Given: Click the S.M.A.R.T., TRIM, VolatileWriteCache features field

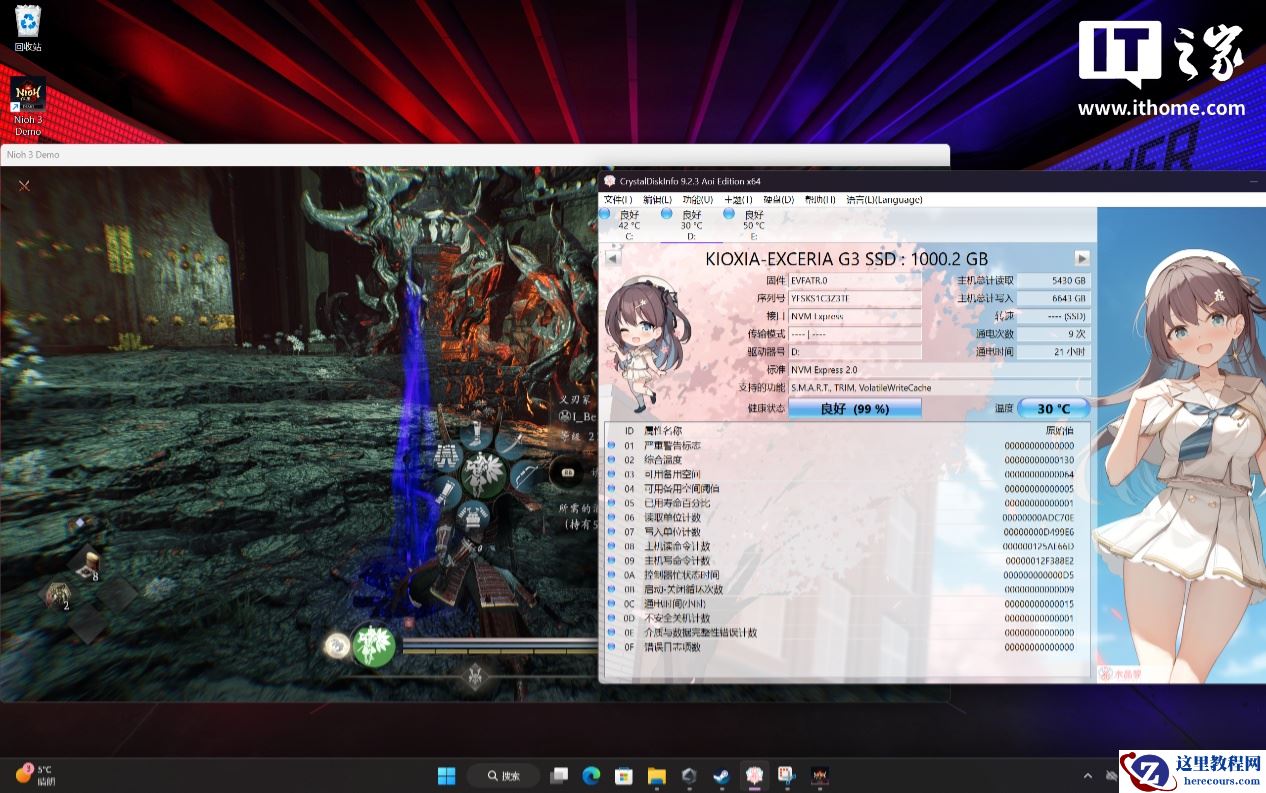Looking at the screenshot, I should 940,387.
